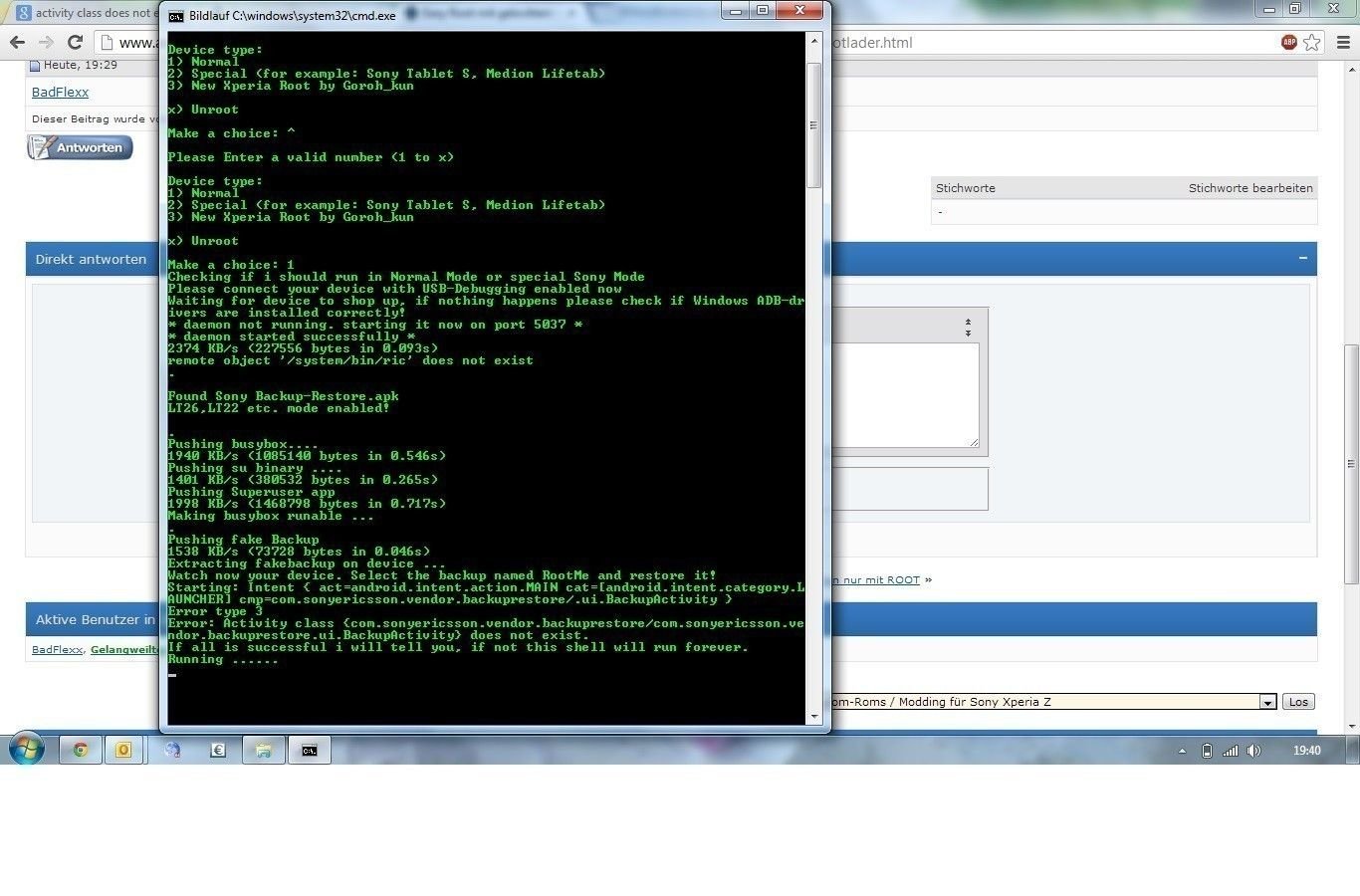Open BadFlexx profile link in post
Image resolution: width=1360 pixels, height=896 pixels.
click(60, 92)
